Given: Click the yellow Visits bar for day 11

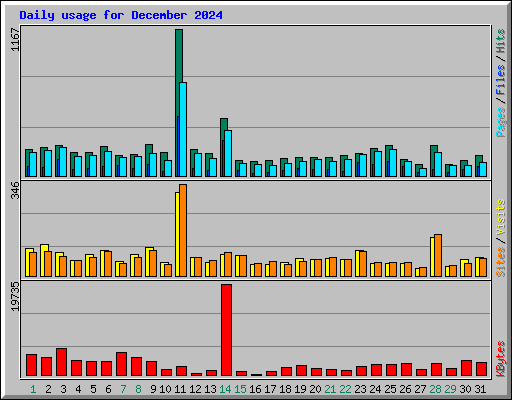Looking at the screenshot, I should pyautogui.click(x=177, y=234).
